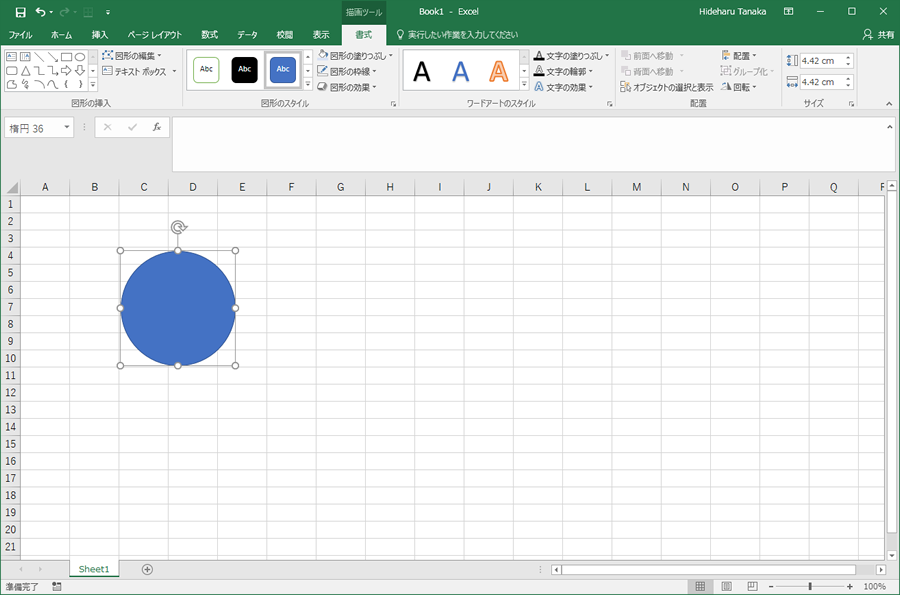
Task: Click the Save icon in quick access toolbar
Action: pos(21,12)
